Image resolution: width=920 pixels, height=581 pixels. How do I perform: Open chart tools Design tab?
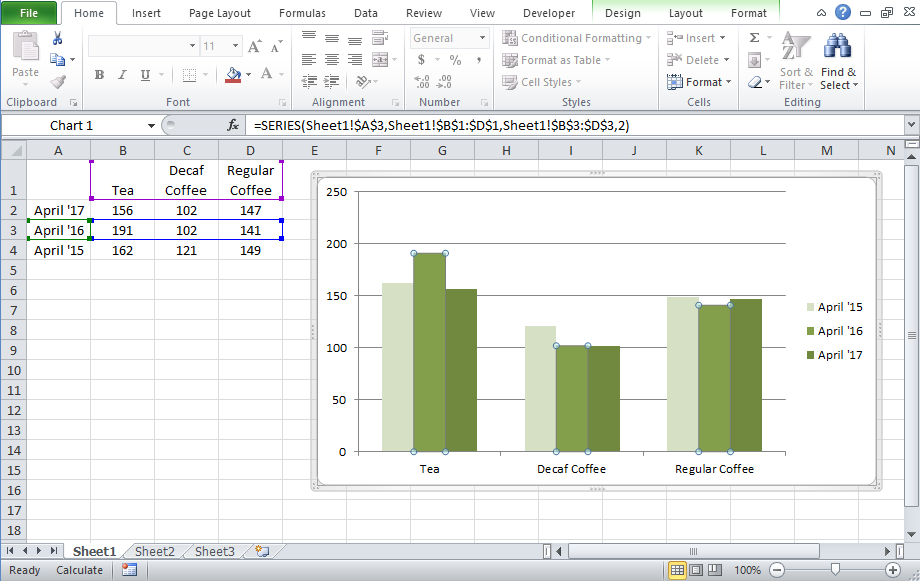(623, 13)
